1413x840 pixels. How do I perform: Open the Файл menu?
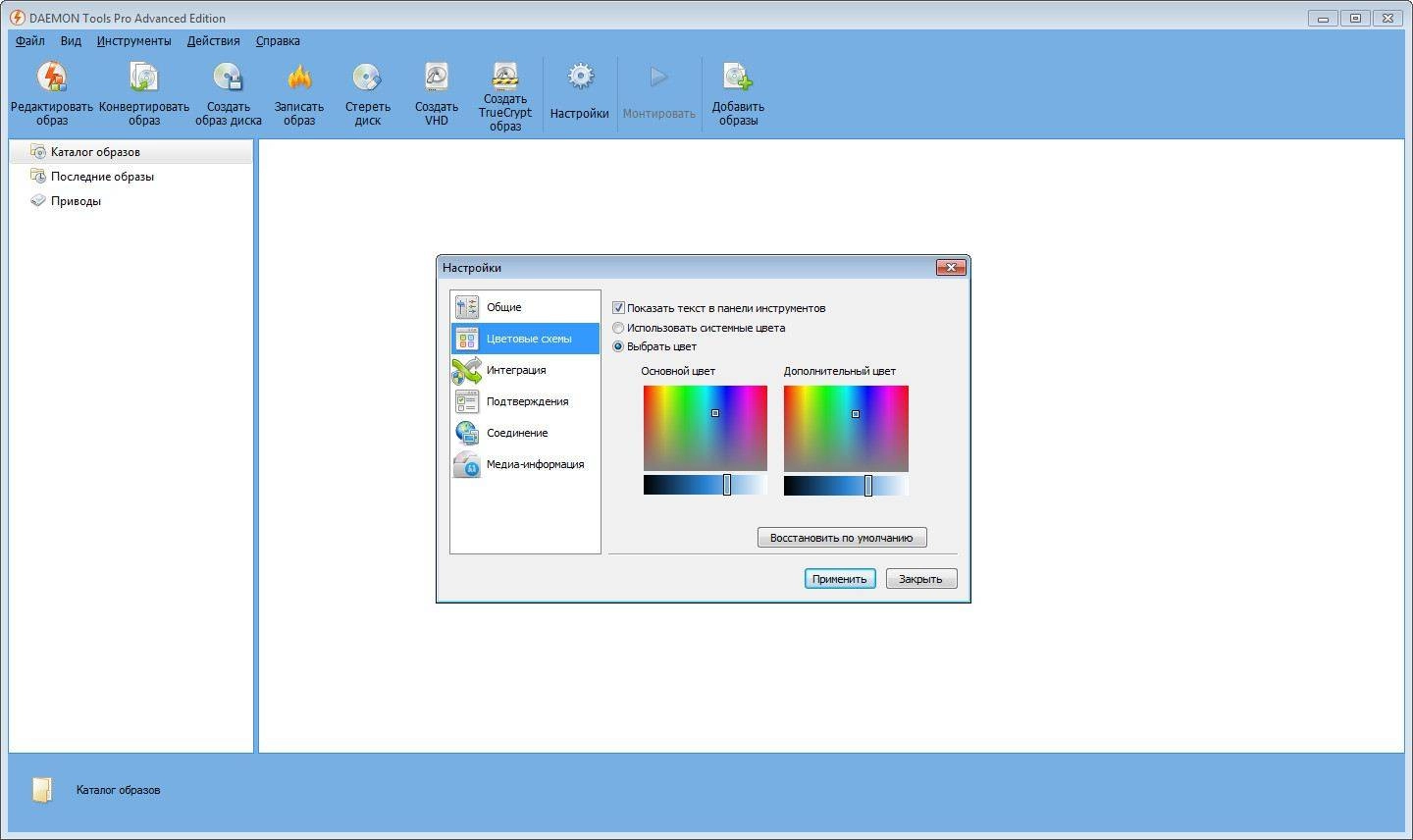[30, 41]
